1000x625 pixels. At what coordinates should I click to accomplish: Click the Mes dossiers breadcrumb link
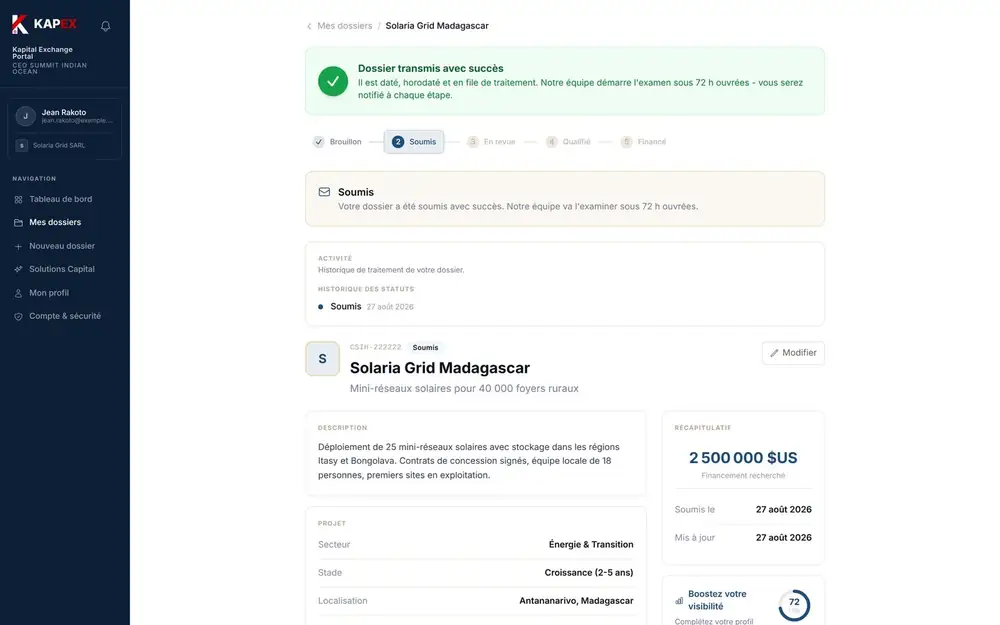point(344,26)
